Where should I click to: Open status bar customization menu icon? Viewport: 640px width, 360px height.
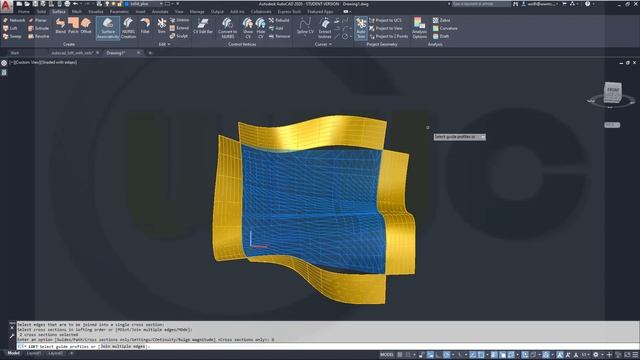coord(635,355)
